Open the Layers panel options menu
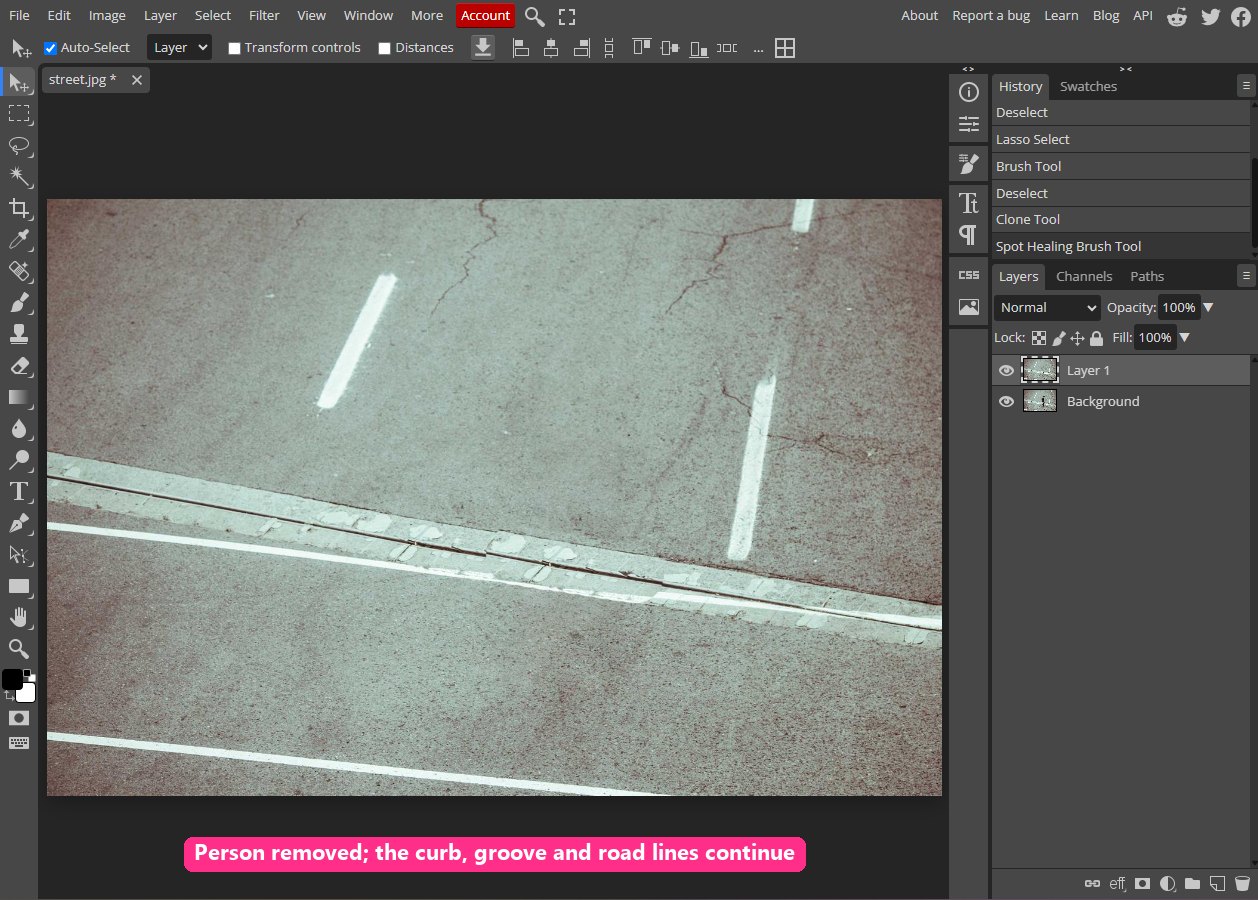This screenshot has height=900, width=1258. tap(1245, 275)
